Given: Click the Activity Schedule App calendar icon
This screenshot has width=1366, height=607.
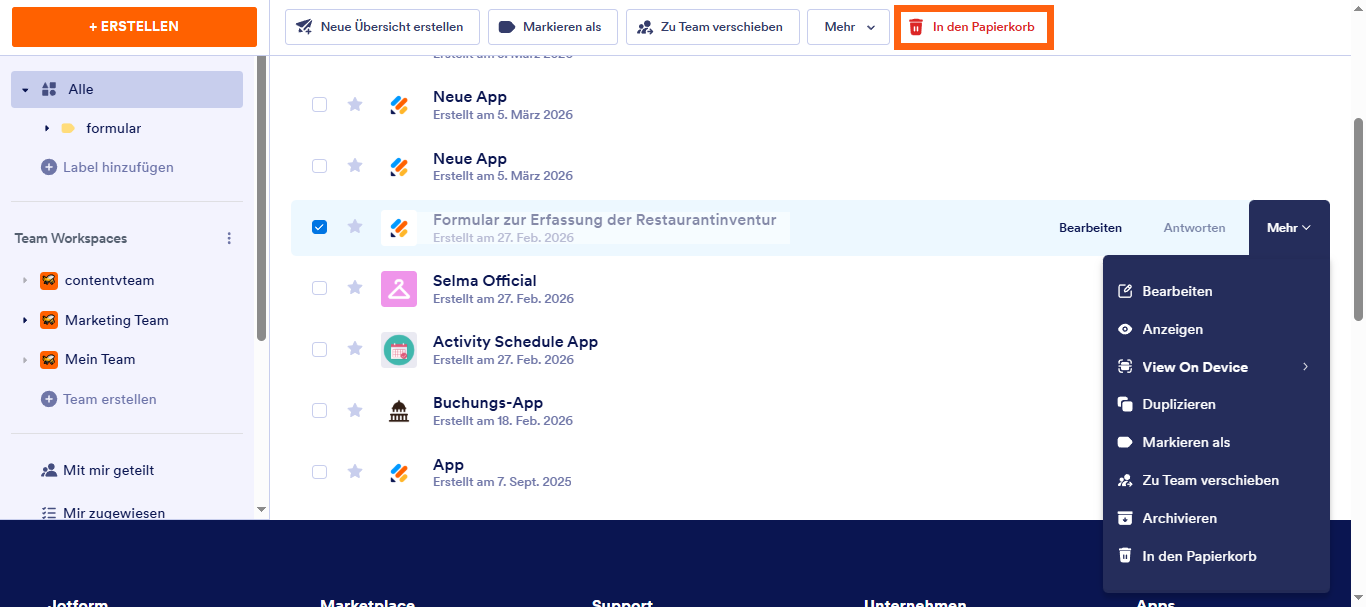Looking at the screenshot, I should click(x=399, y=350).
